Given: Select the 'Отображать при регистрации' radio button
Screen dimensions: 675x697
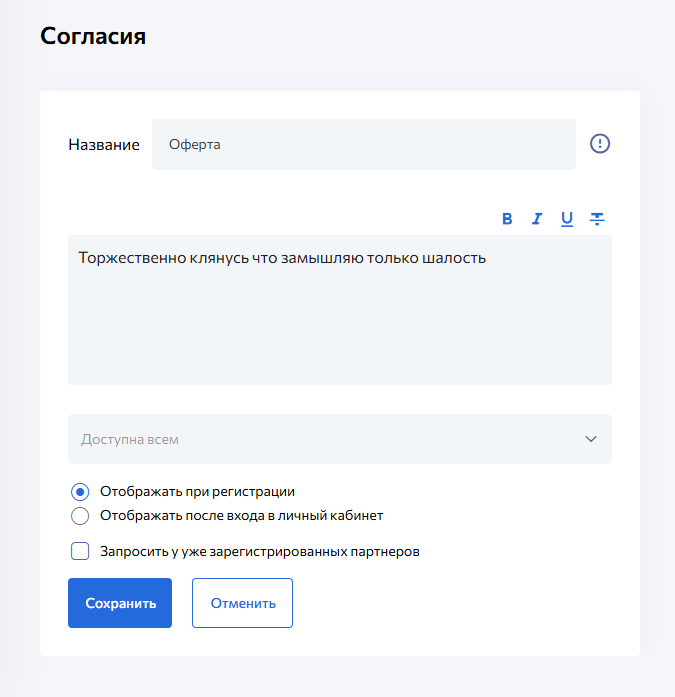Looking at the screenshot, I should [x=80, y=492].
